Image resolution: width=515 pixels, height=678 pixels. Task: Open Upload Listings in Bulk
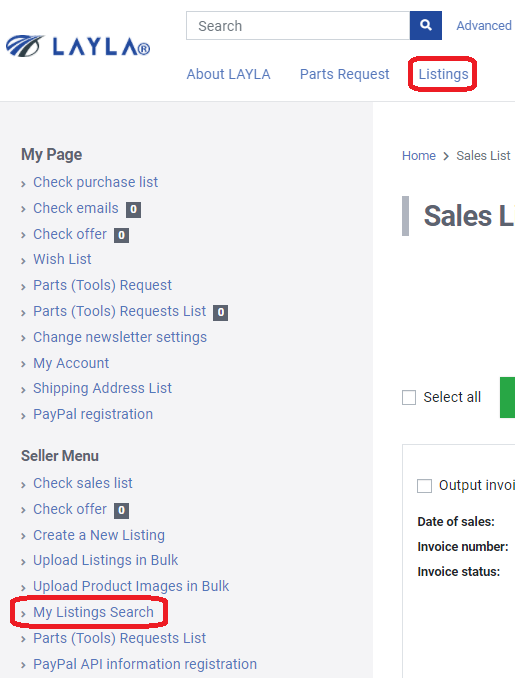point(106,560)
